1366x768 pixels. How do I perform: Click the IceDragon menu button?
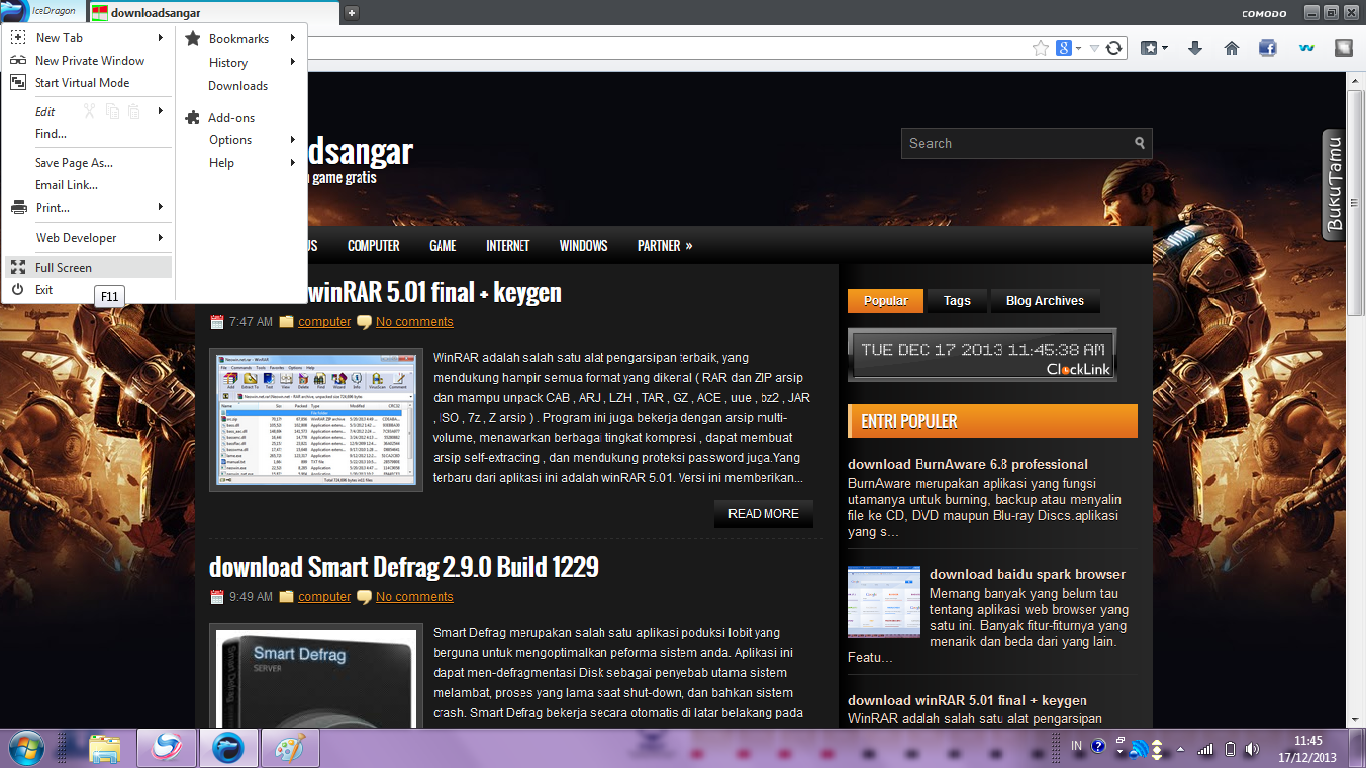[42, 11]
